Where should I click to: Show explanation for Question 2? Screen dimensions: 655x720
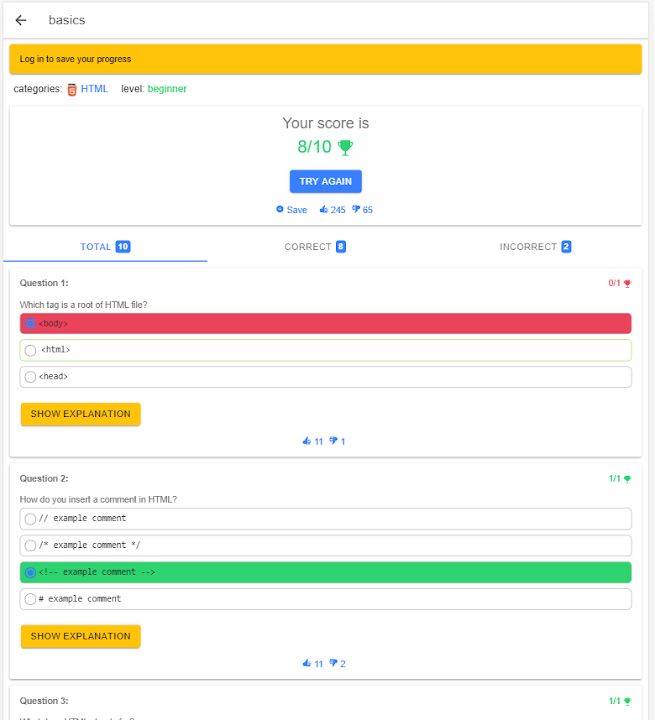click(x=80, y=636)
